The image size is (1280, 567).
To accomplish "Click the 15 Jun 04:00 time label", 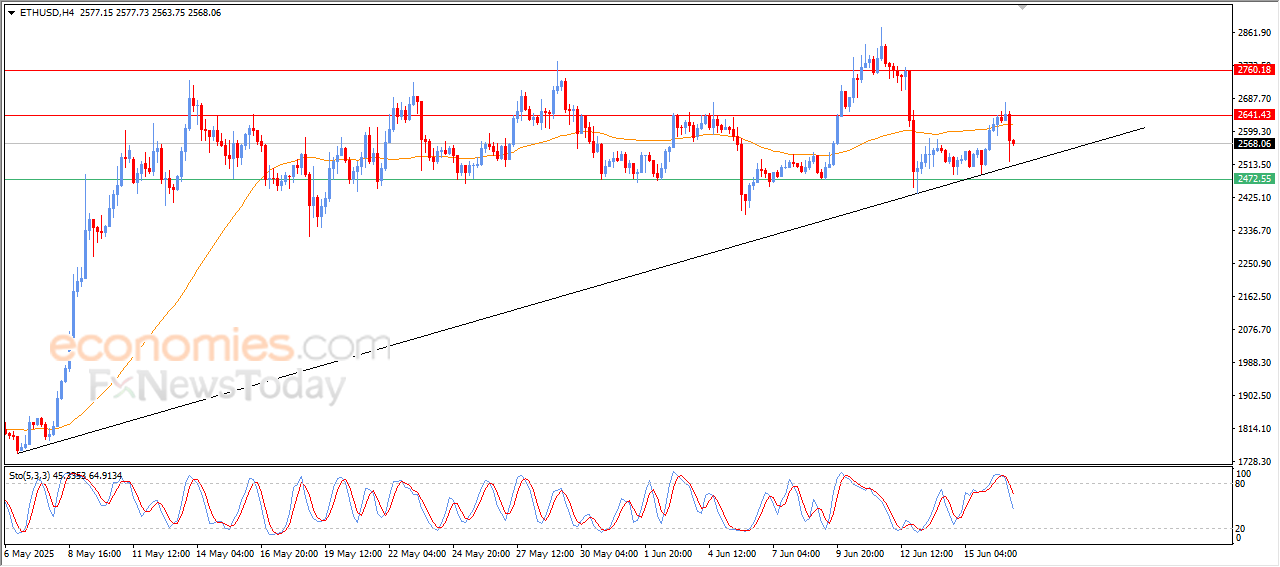I will (x=990, y=553).
